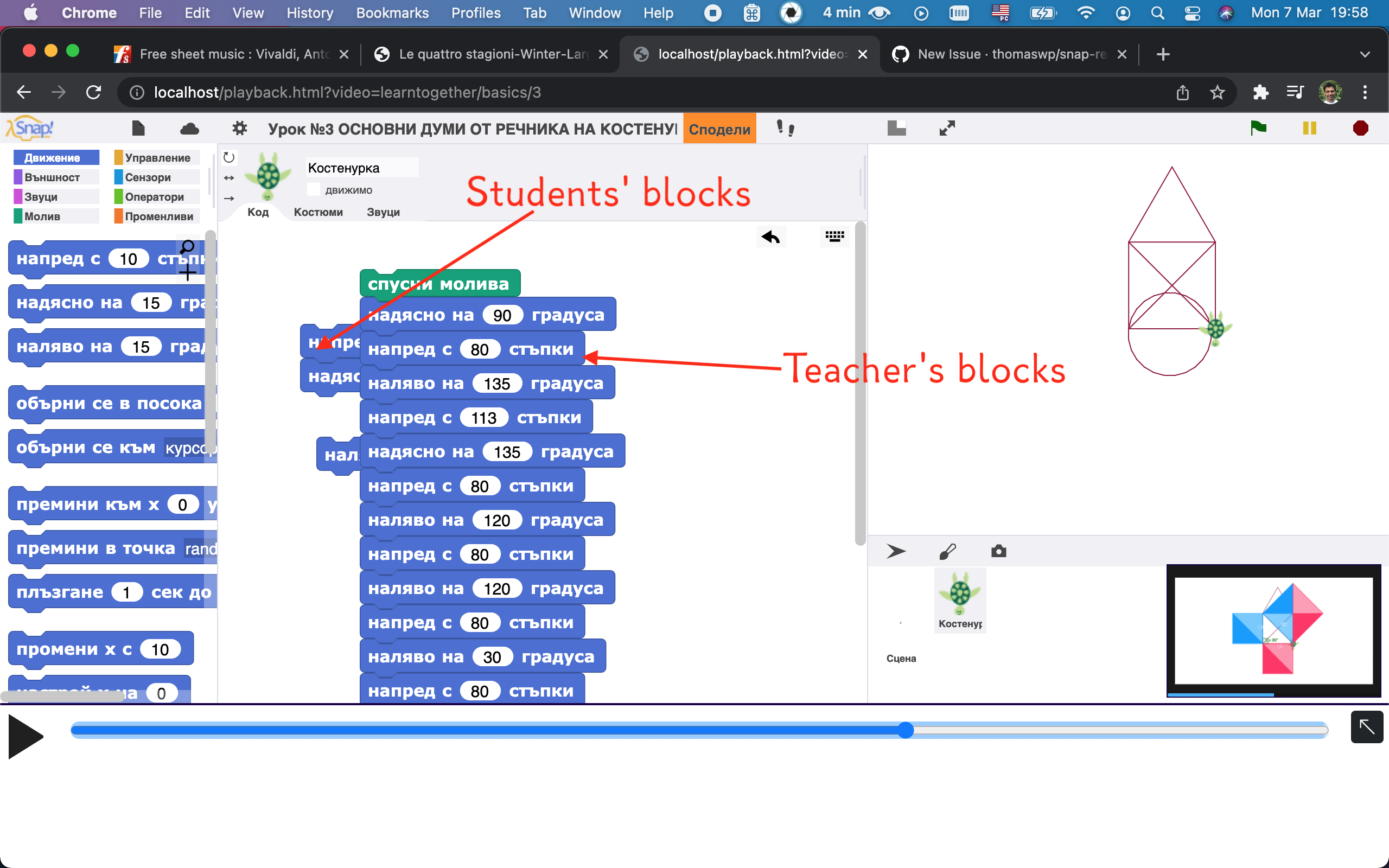Screen dimensions: 1389x868
Task: Click the red stop sign icon
Action: pos(1360,128)
